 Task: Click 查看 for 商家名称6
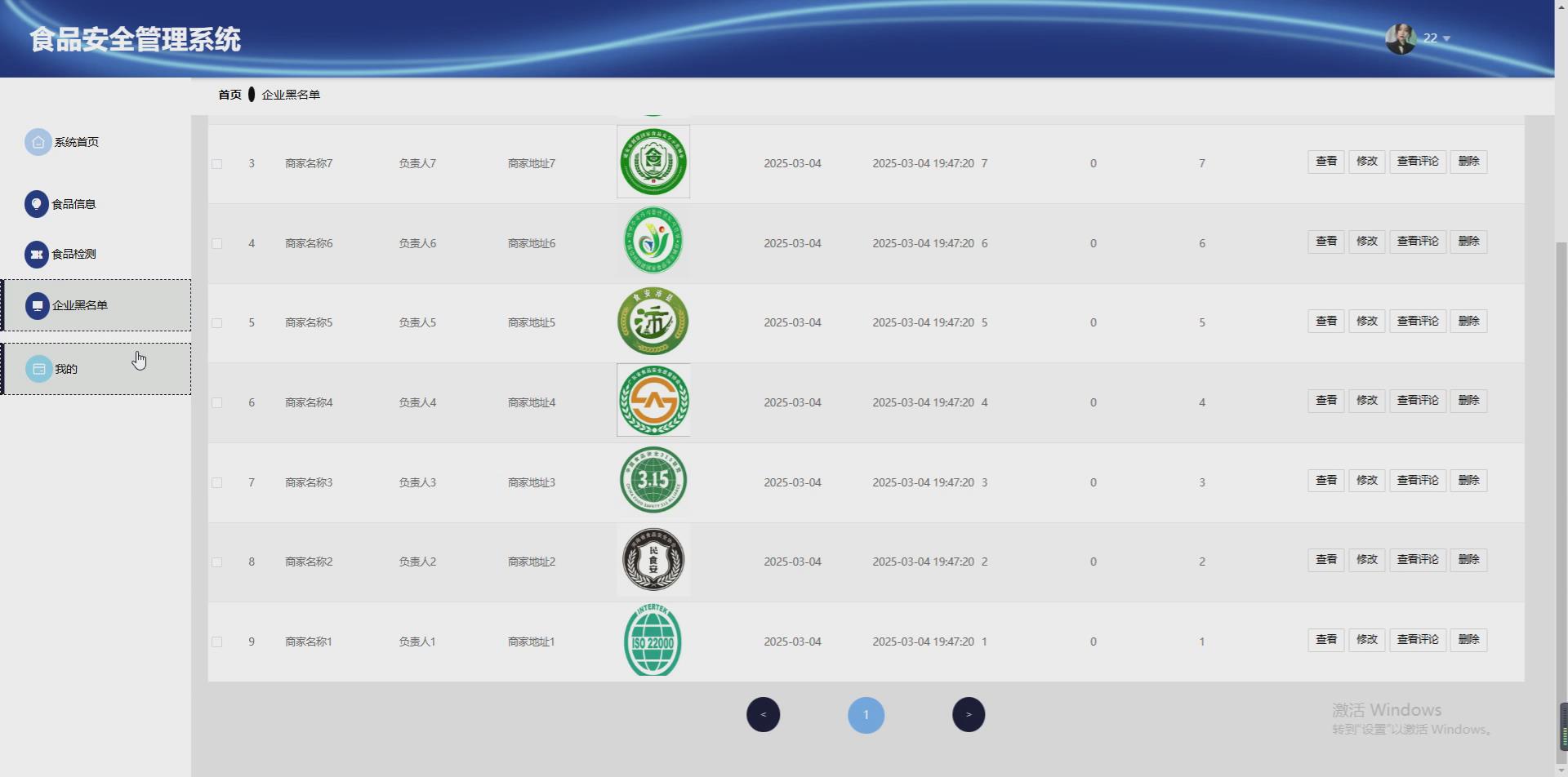[x=1326, y=242]
